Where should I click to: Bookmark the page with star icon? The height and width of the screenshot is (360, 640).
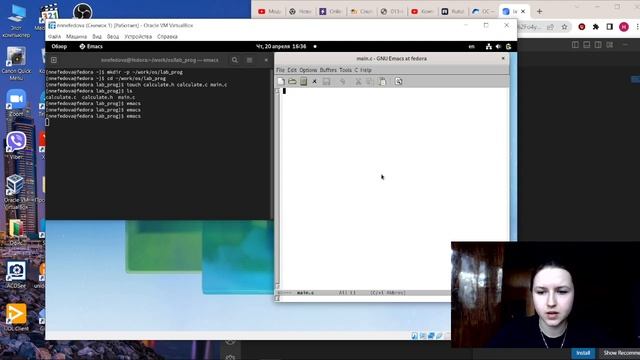tap(564, 27)
